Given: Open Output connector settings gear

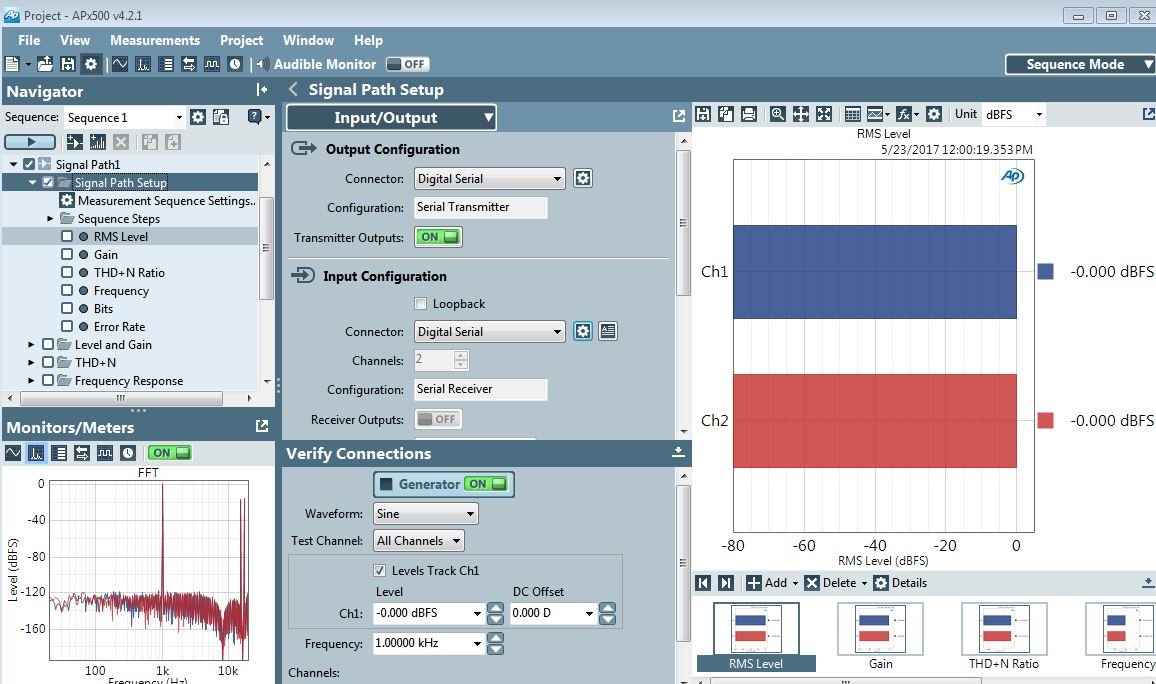Looking at the screenshot, I should [582, 178].
